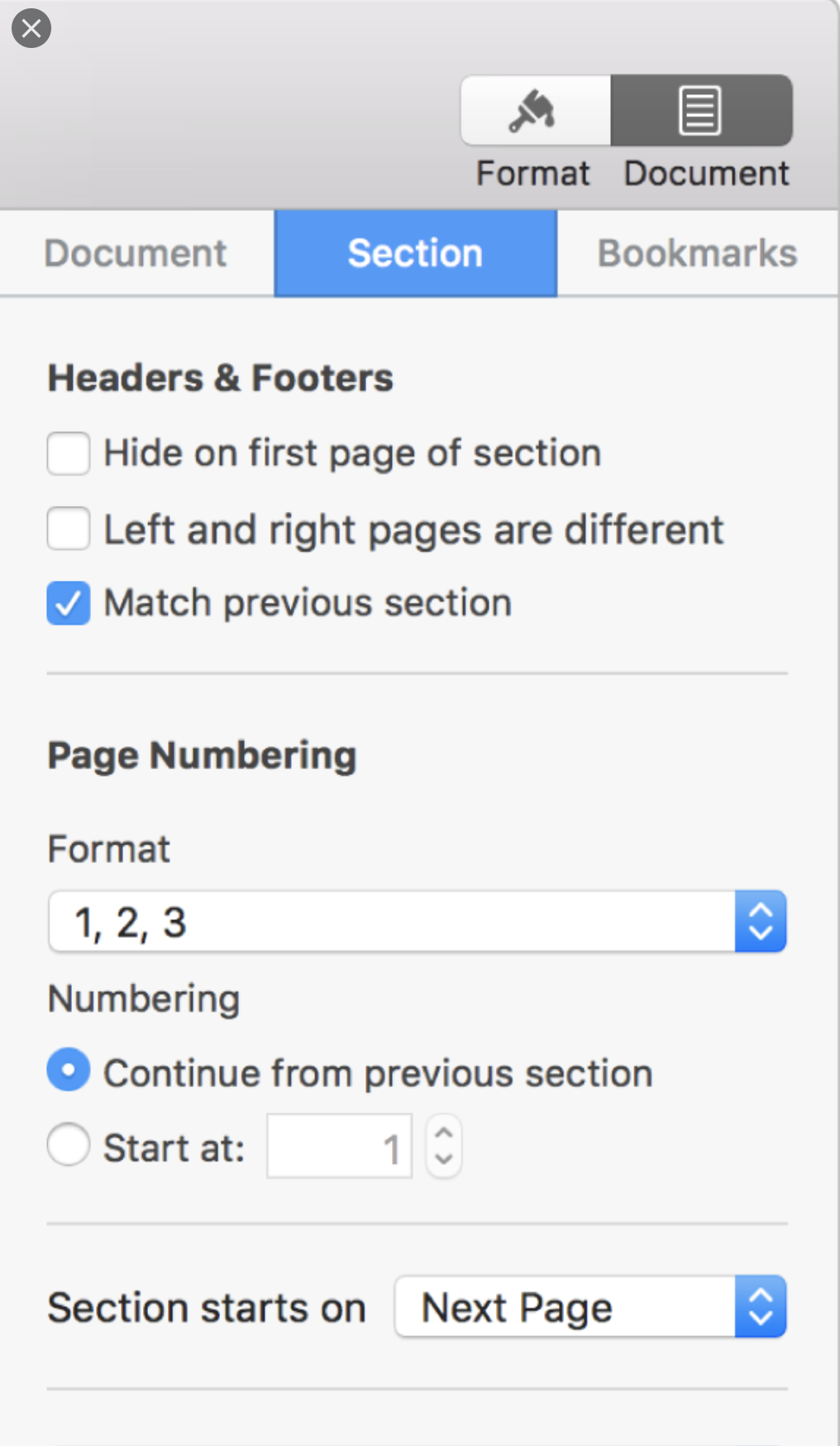Switch to the Bookmarks tab

(697, 253)
